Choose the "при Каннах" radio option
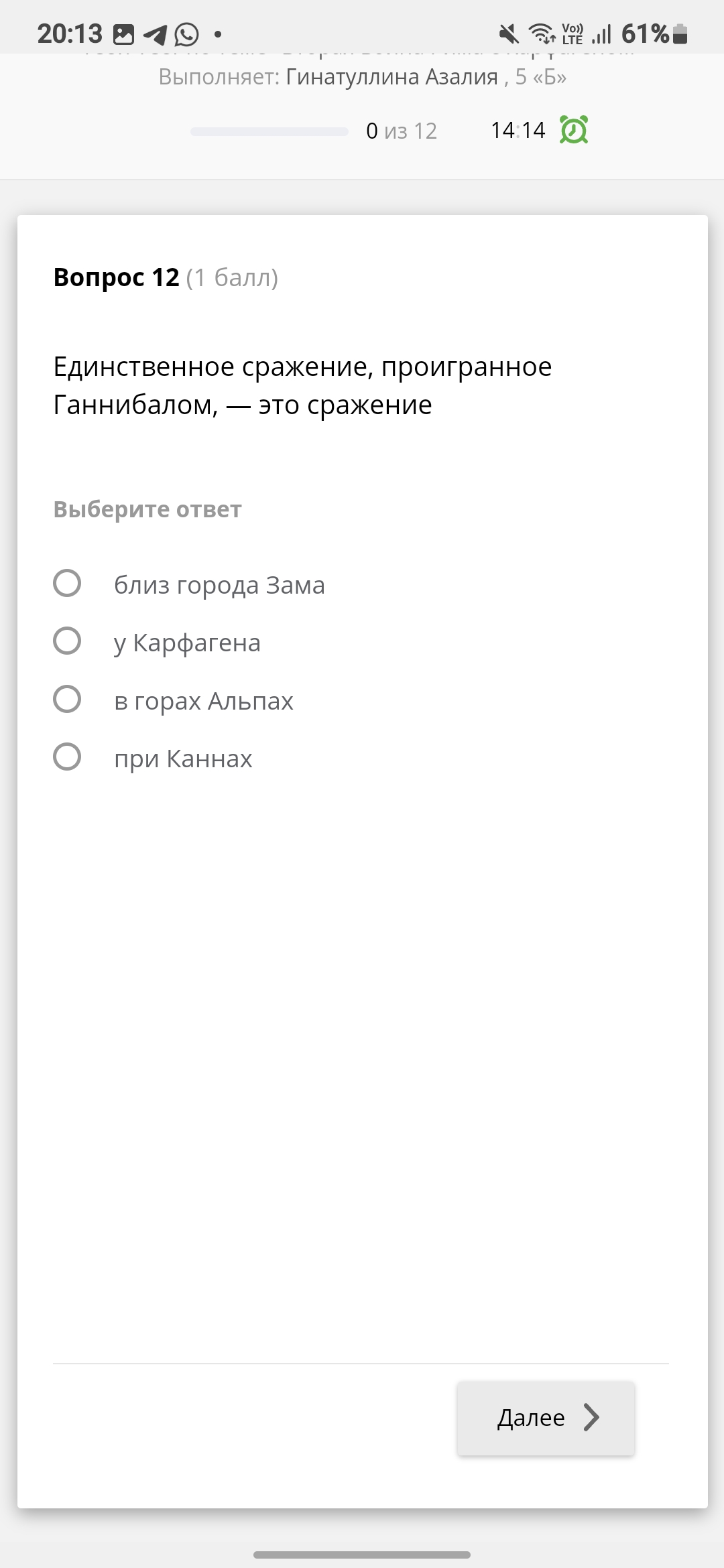Screen dimensions: 724x1568 [x=67, y=757]
